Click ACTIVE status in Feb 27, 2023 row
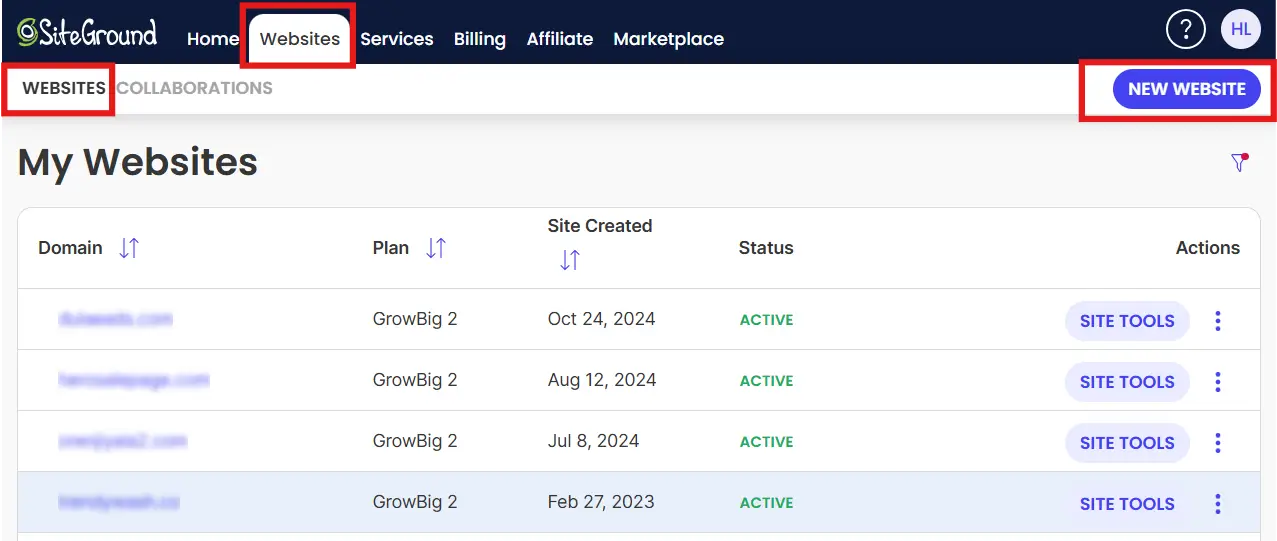This screenshot has height=541, width=1277. (x=766, y=503)
